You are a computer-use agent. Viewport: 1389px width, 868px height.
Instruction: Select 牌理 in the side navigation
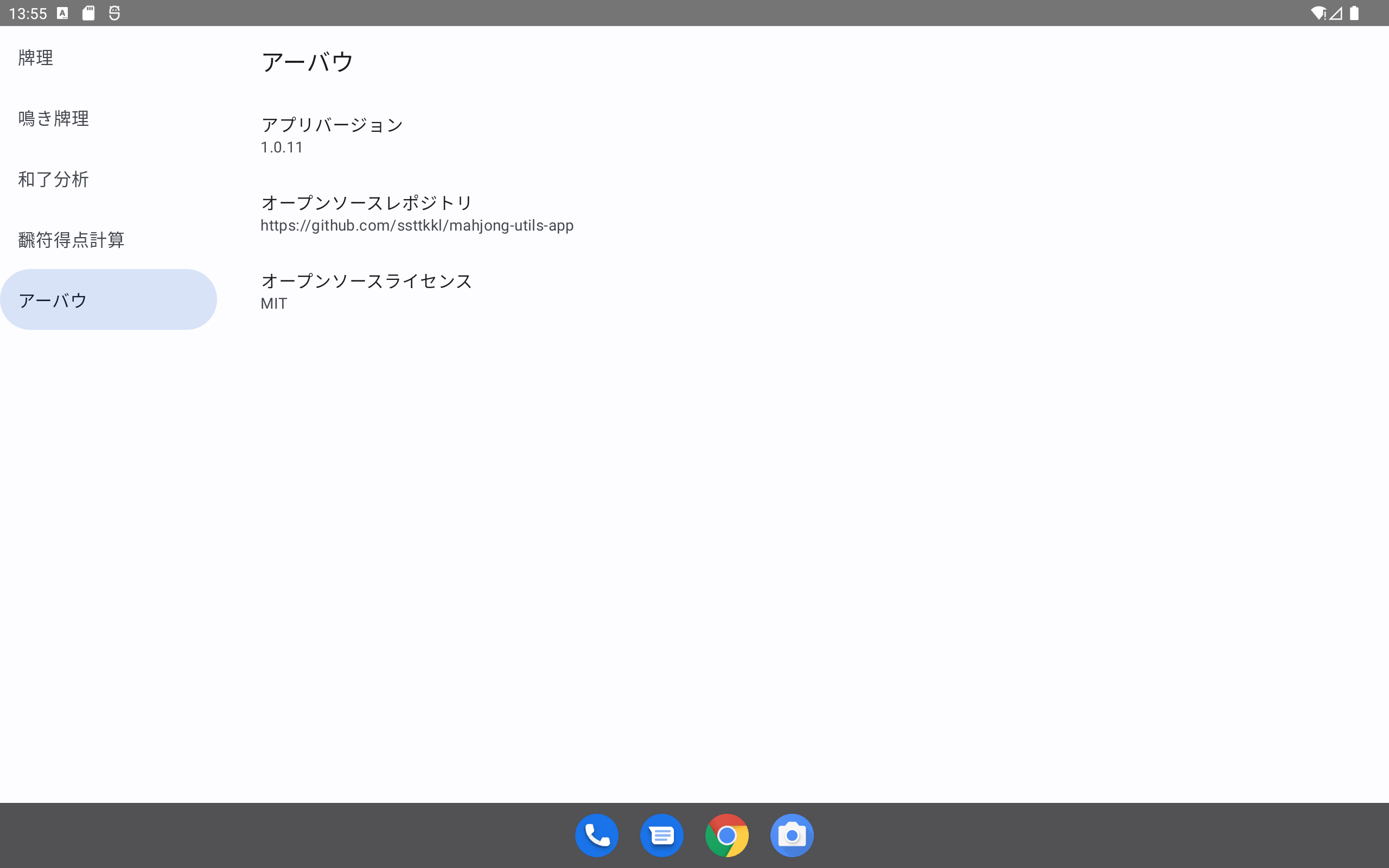tap(36, 58)
